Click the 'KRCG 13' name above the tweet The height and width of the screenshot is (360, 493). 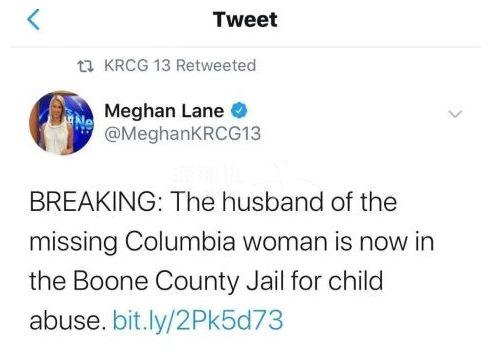(x=137, y=65)
